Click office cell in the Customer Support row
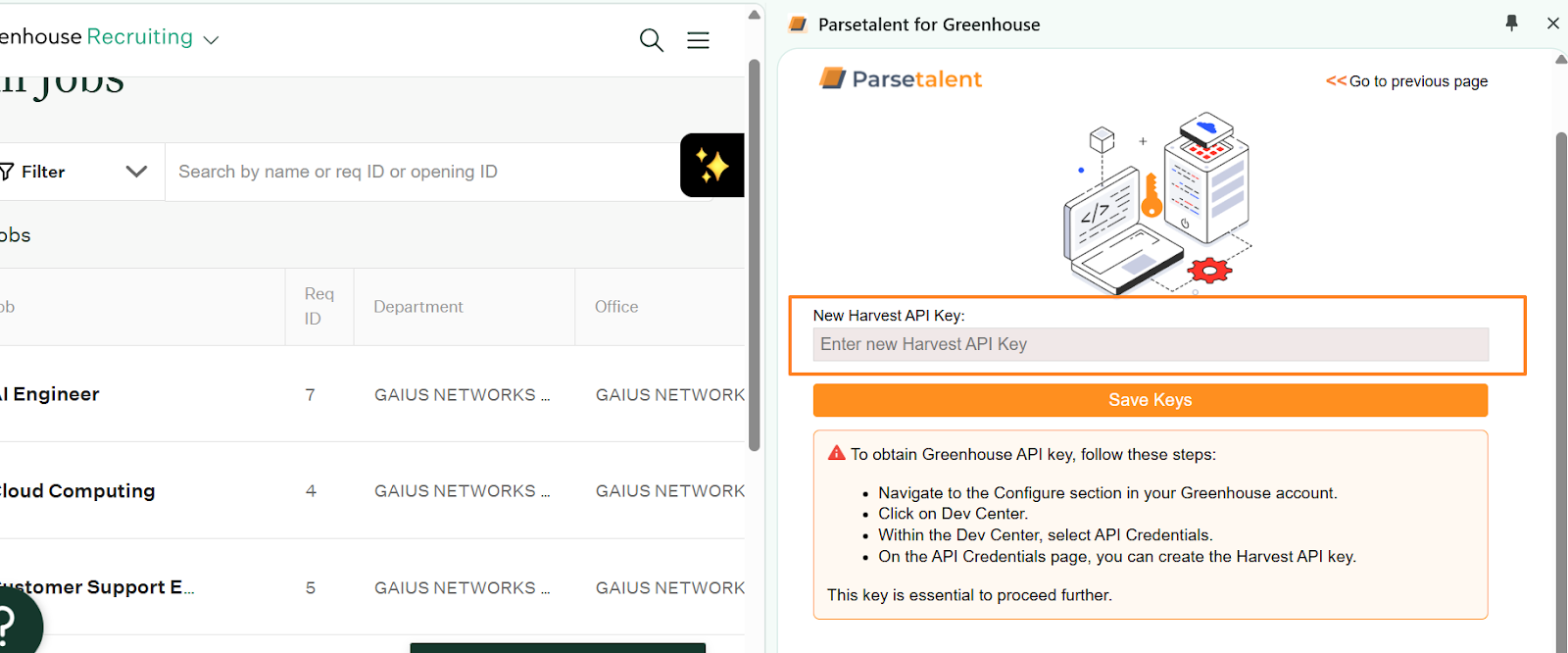This screenshot has height=653, width=1568. click(x=669, y=588)
